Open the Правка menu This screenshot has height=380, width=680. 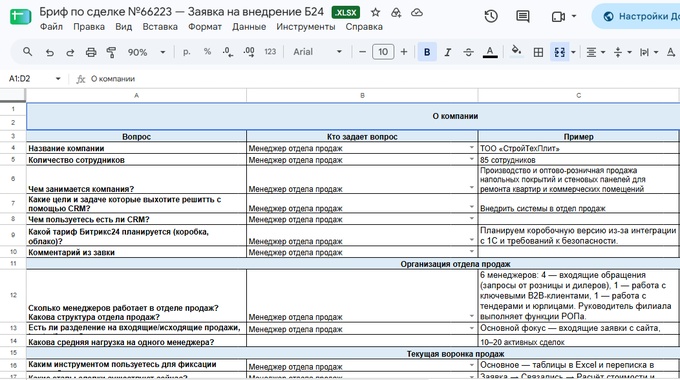click(x=89, y=27)
